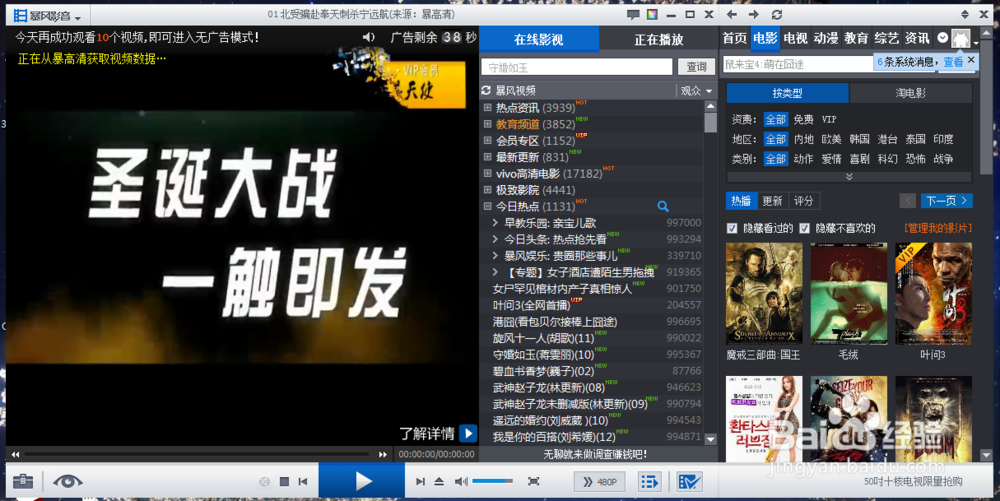
Task: Show more channels with circled down arrow
Action: [x=942, y=38]
